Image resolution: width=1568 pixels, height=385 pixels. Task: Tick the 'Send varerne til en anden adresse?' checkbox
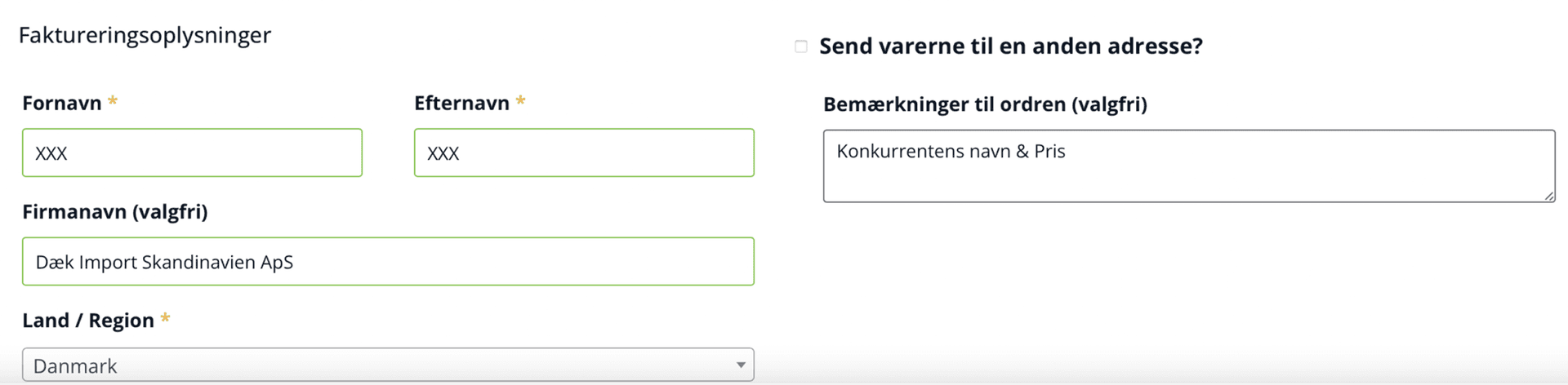click(x=801, y=46)
